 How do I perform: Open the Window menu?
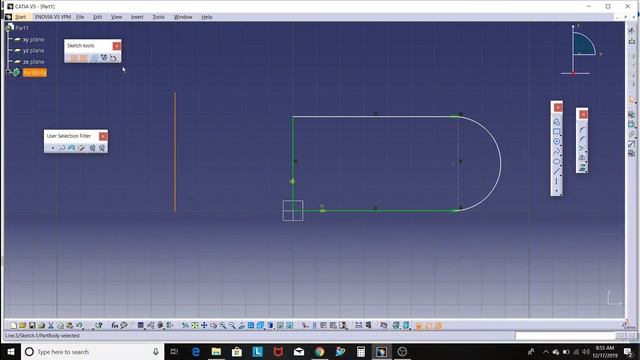pos(183,17)
